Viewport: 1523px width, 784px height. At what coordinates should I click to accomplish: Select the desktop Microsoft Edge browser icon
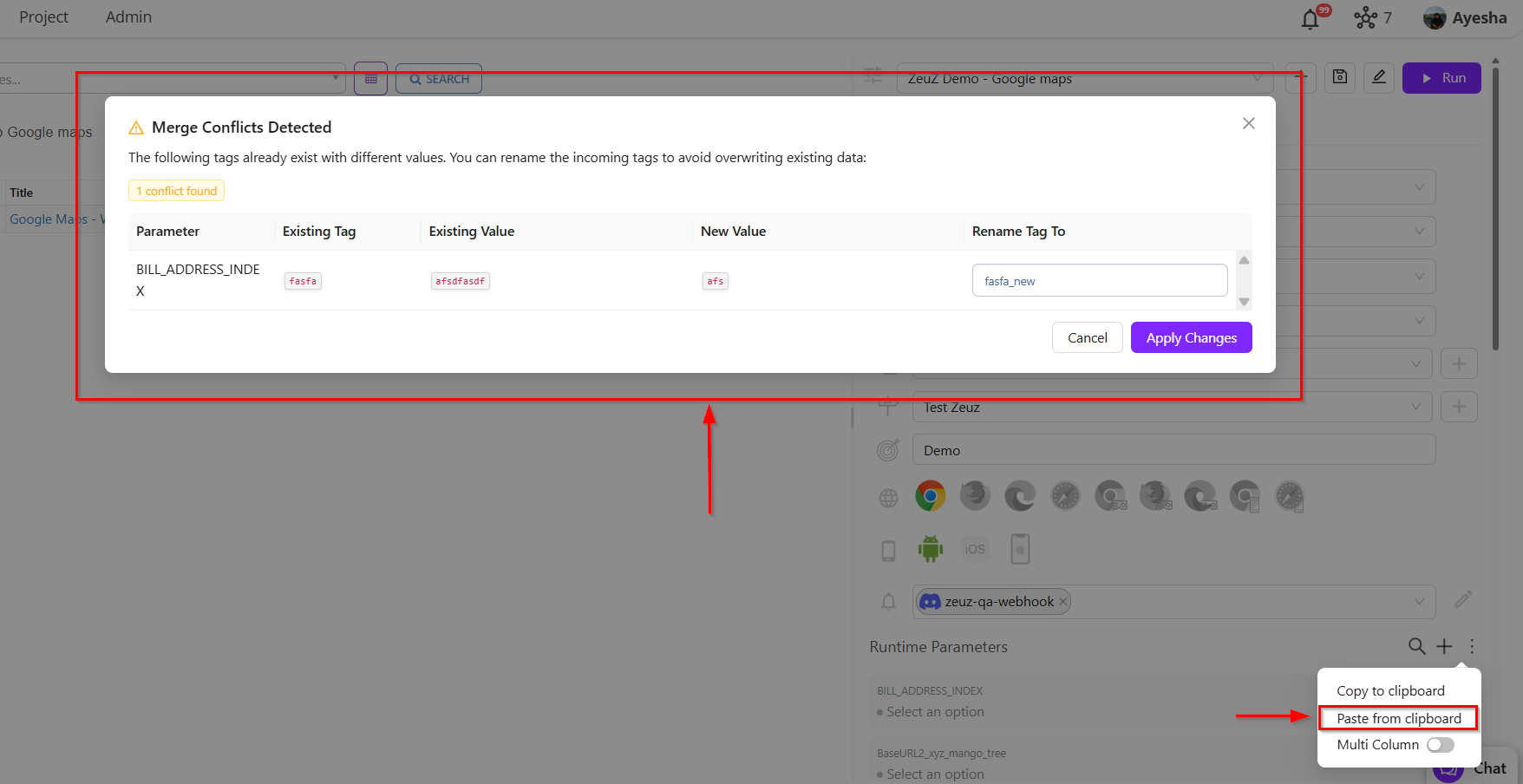pos(1020,496)
